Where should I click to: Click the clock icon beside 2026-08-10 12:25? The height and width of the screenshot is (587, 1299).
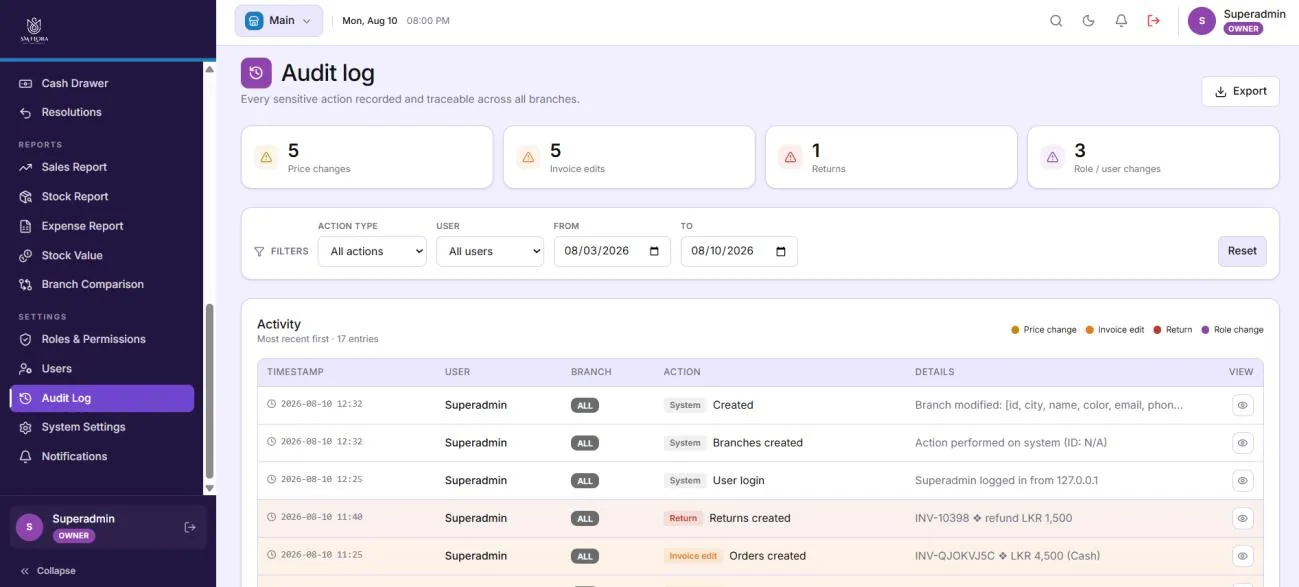point(271,480)
